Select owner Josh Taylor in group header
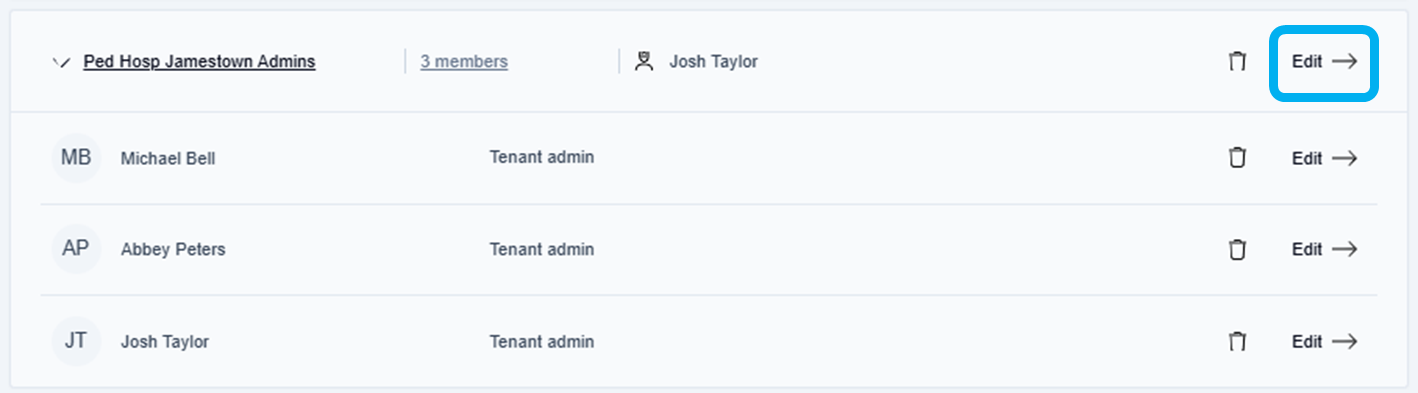 coord(713,61)
